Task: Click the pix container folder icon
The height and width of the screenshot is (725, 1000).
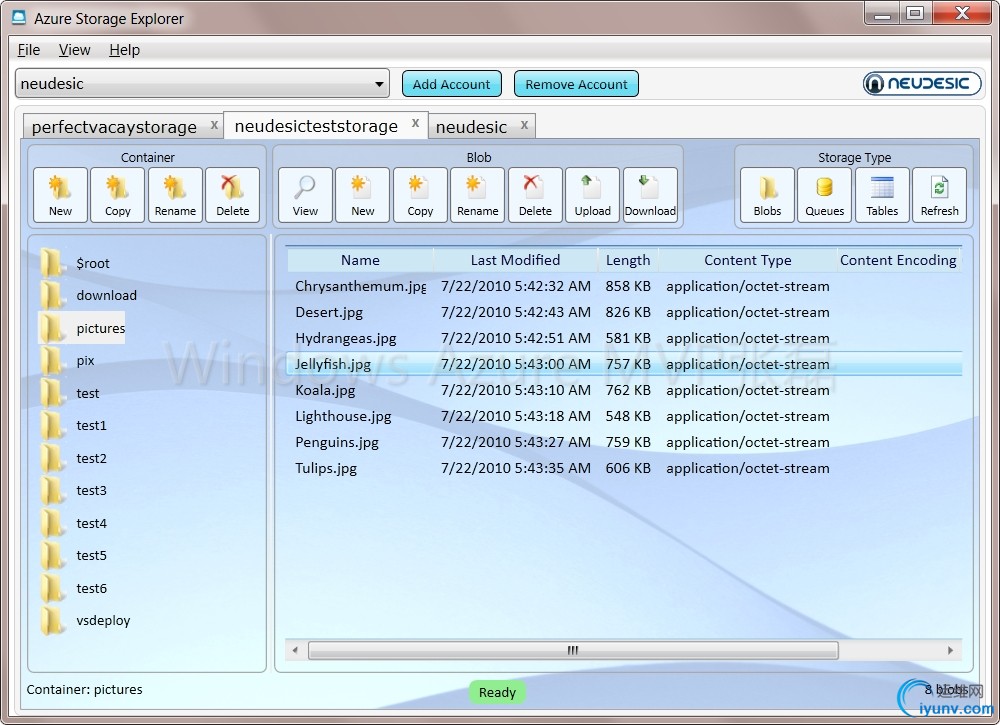Action: tap(52, 360)
